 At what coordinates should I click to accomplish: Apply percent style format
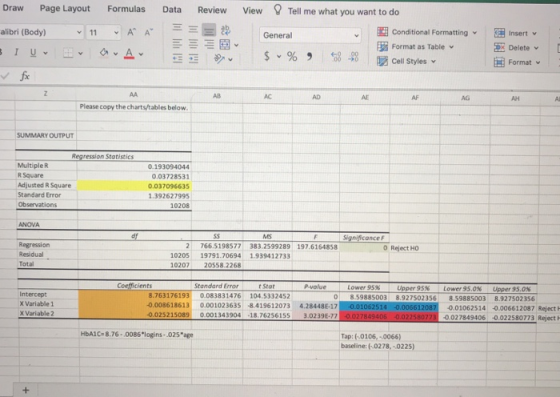point(292,56)
